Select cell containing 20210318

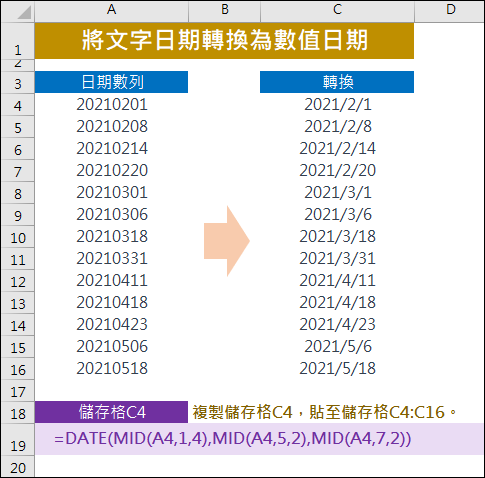pos(111,237)
